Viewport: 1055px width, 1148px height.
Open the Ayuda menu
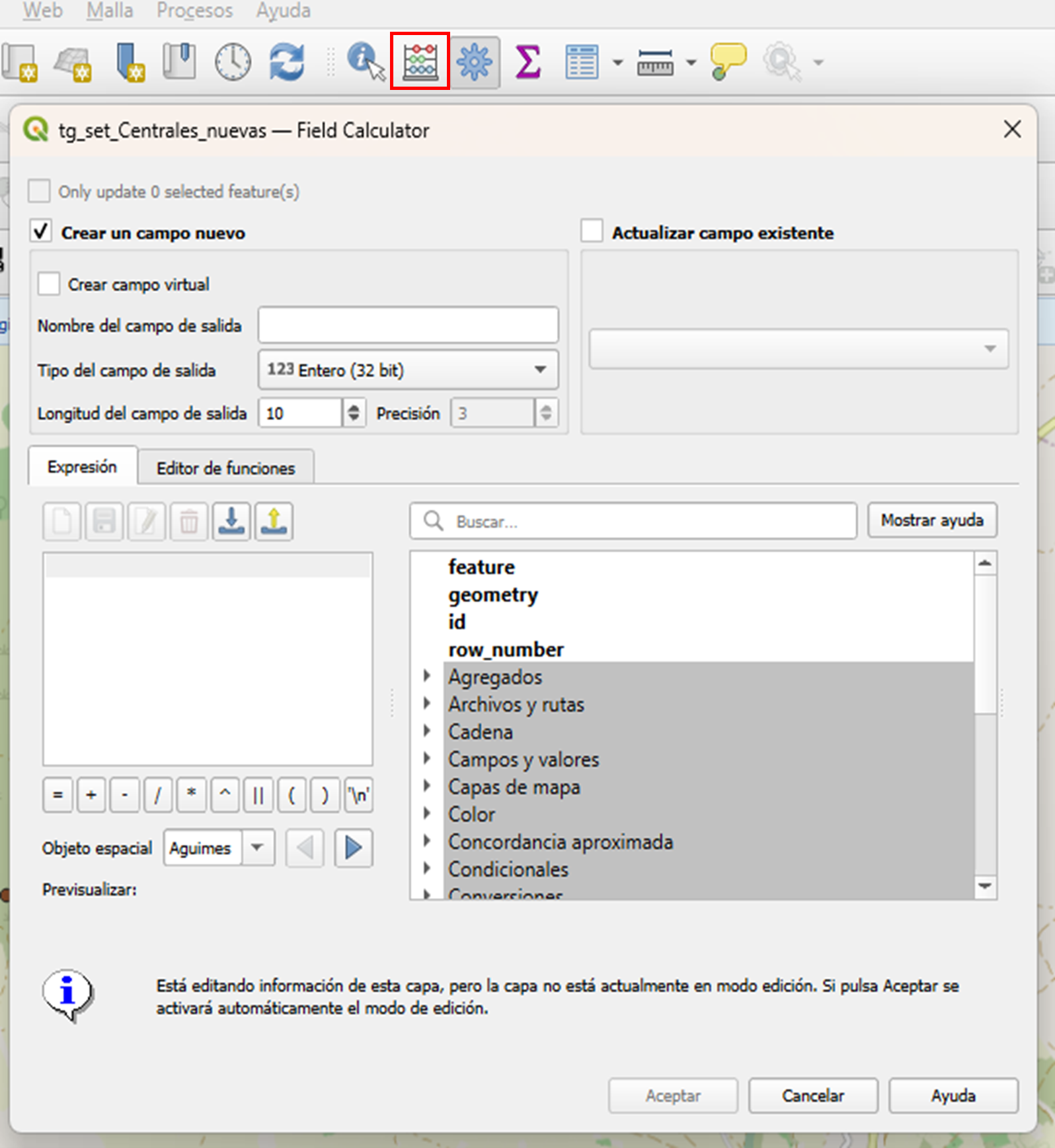tap(284, 10)
